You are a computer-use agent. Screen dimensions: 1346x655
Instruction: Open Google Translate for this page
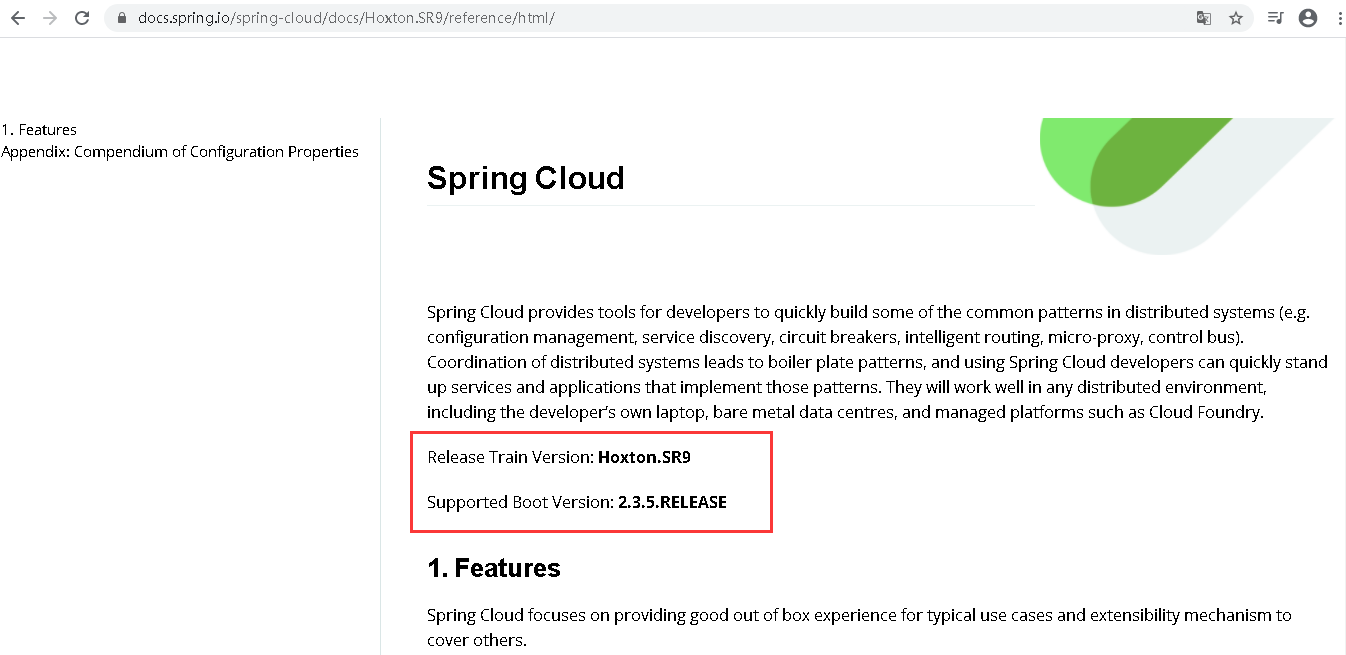1203,17
